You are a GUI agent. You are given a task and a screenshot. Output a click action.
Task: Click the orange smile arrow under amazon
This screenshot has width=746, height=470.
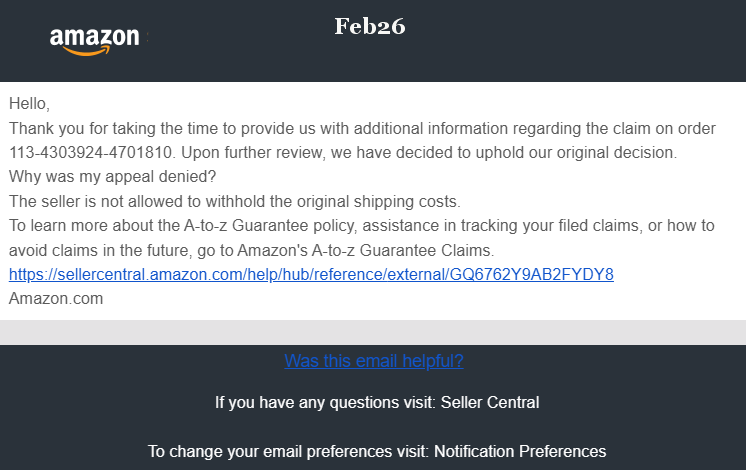coord(87,50)
